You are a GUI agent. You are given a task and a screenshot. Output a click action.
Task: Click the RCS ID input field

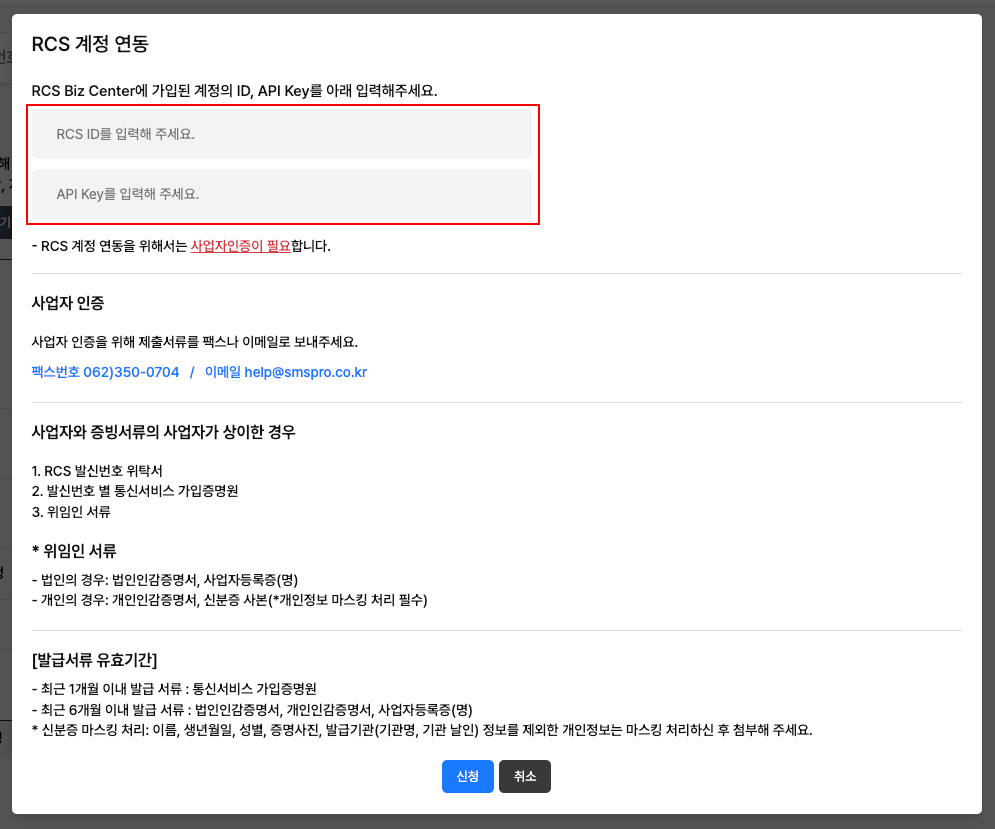(281, 134)
